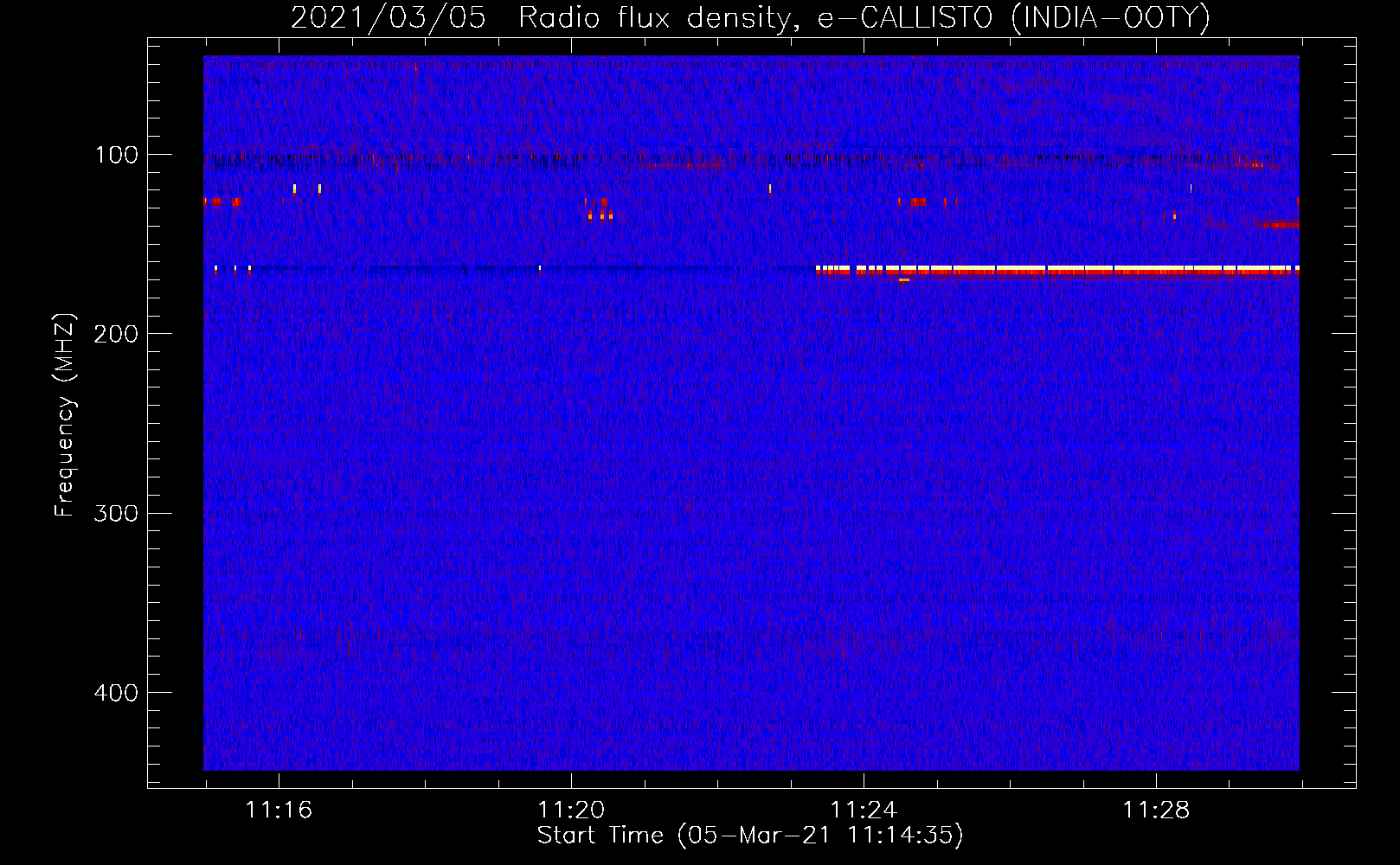Click the '(INDIA-OOTY)' station name in title
The height and width of the screenshot is (865, 1400).
coord(1110,18)
